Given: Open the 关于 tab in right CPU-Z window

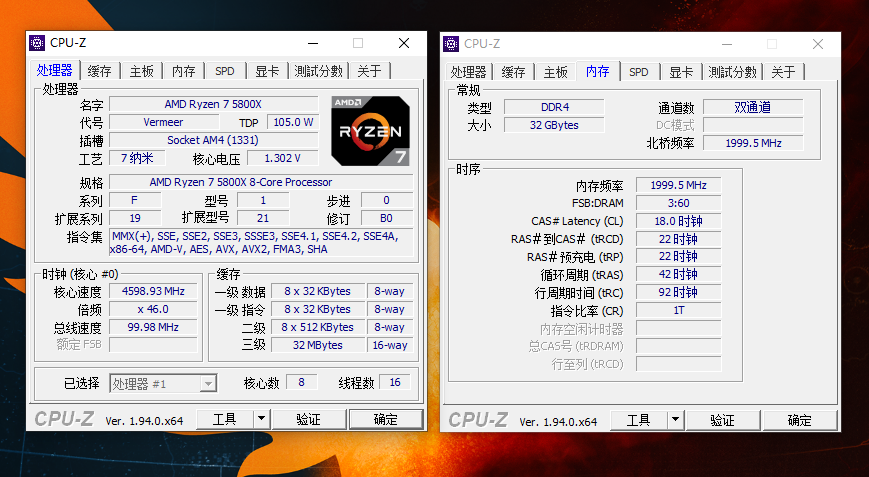Looking at the screenshot, I should pyautogui.click(x=784, y=71).
